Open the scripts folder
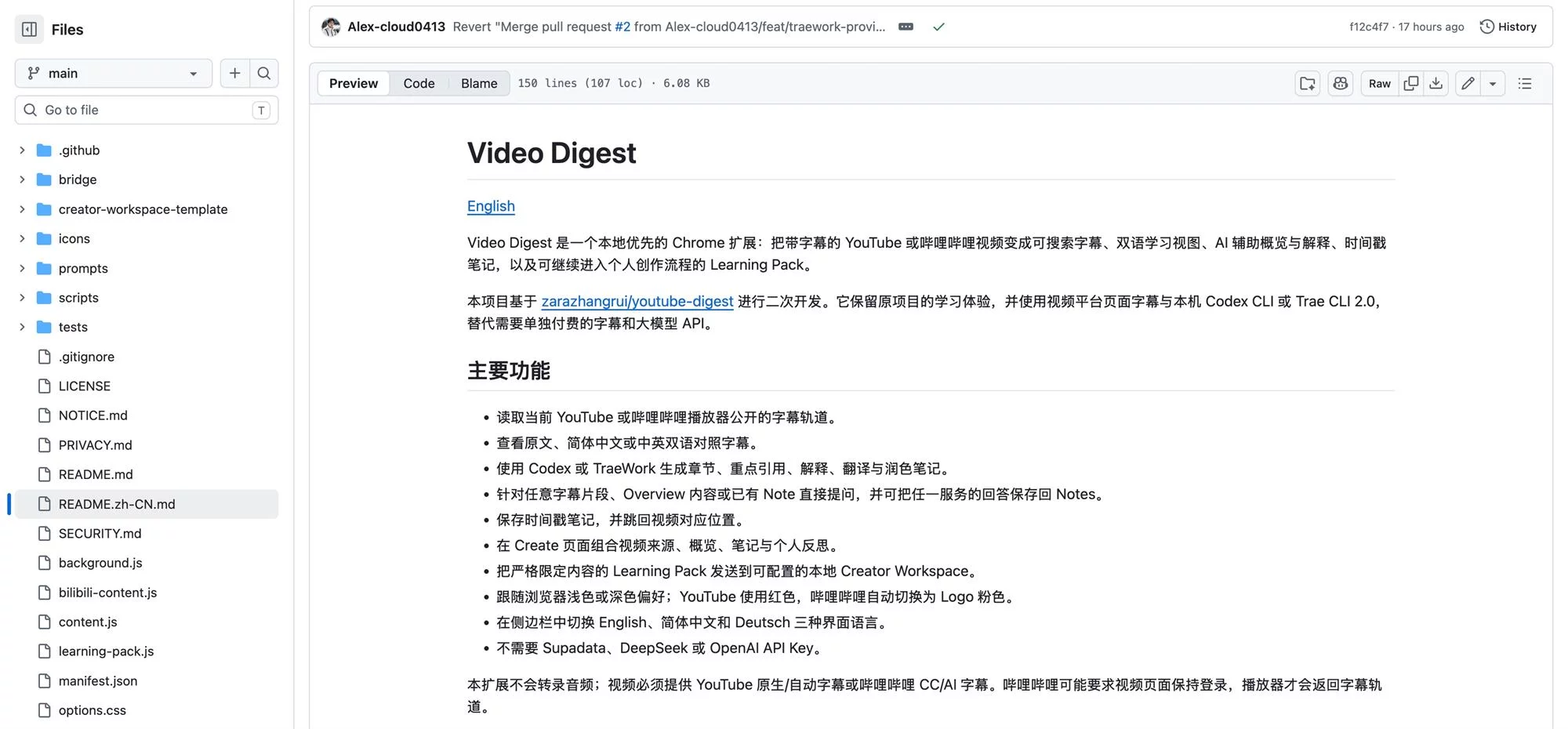This screenshot has width=1568, height=729. (x=78, y=298)
